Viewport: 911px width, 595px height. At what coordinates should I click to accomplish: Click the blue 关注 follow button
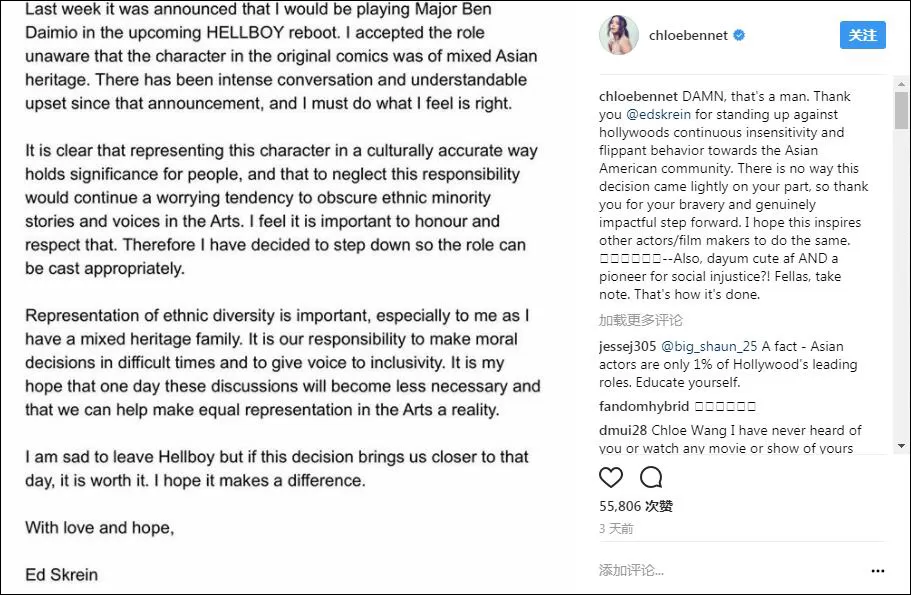[863, 35]
